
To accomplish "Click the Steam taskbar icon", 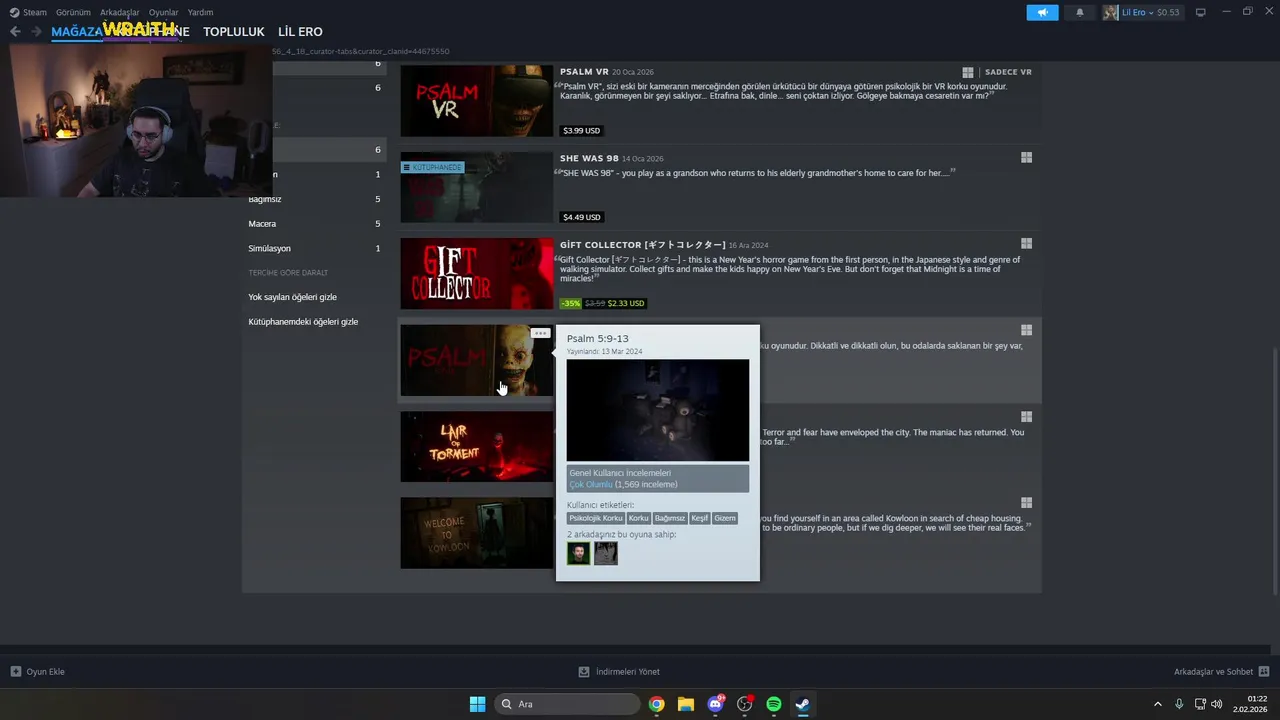I will click(x=803, y=704).
